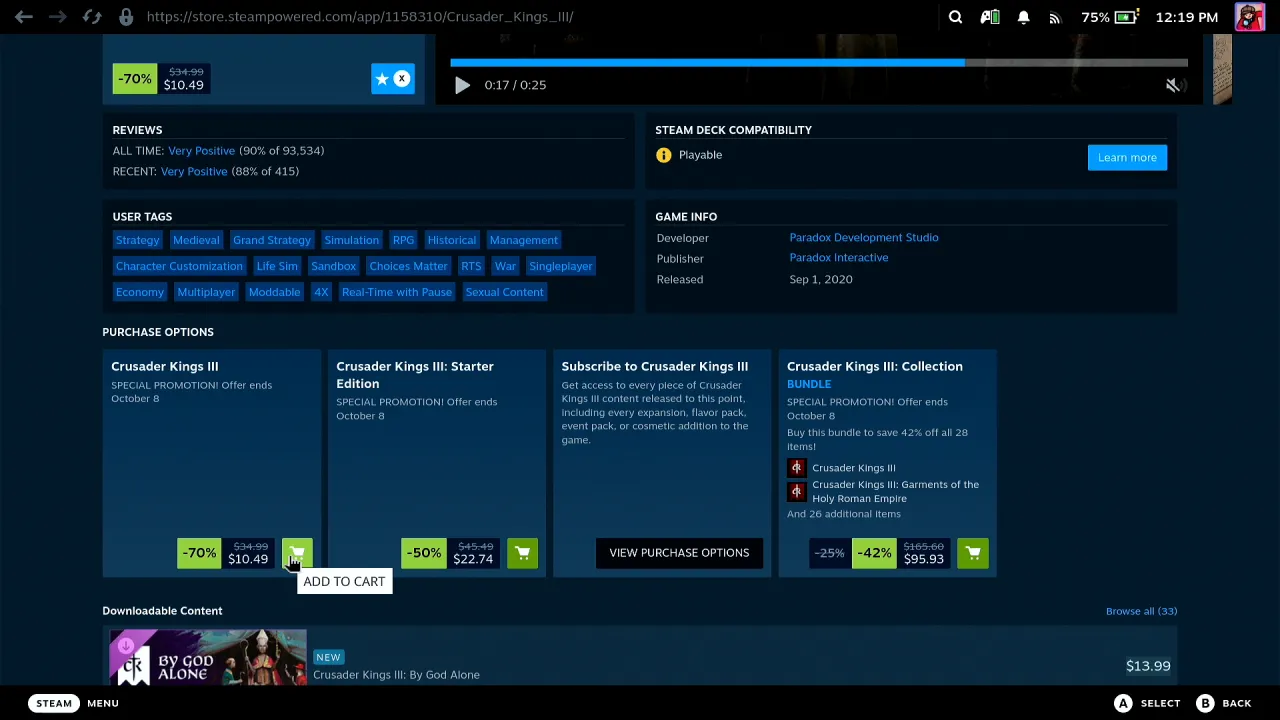Click the B Back control hint
This screenshot has height=720, width=1280.
click(1223, 703)
